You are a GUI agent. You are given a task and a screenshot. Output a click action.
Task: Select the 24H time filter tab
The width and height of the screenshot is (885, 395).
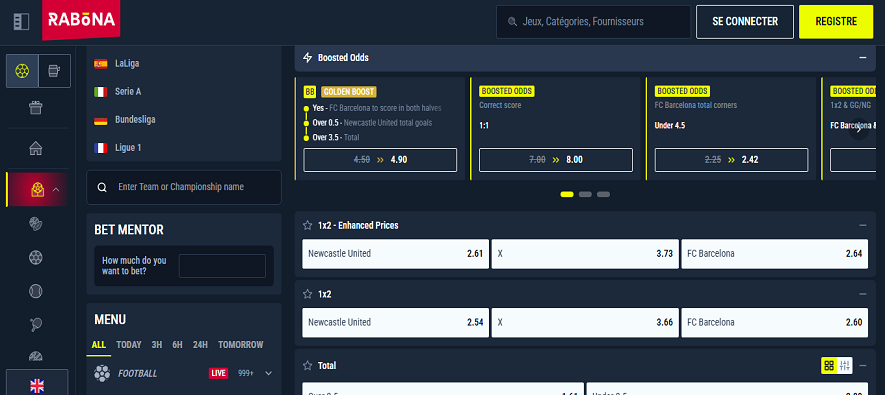200,345
